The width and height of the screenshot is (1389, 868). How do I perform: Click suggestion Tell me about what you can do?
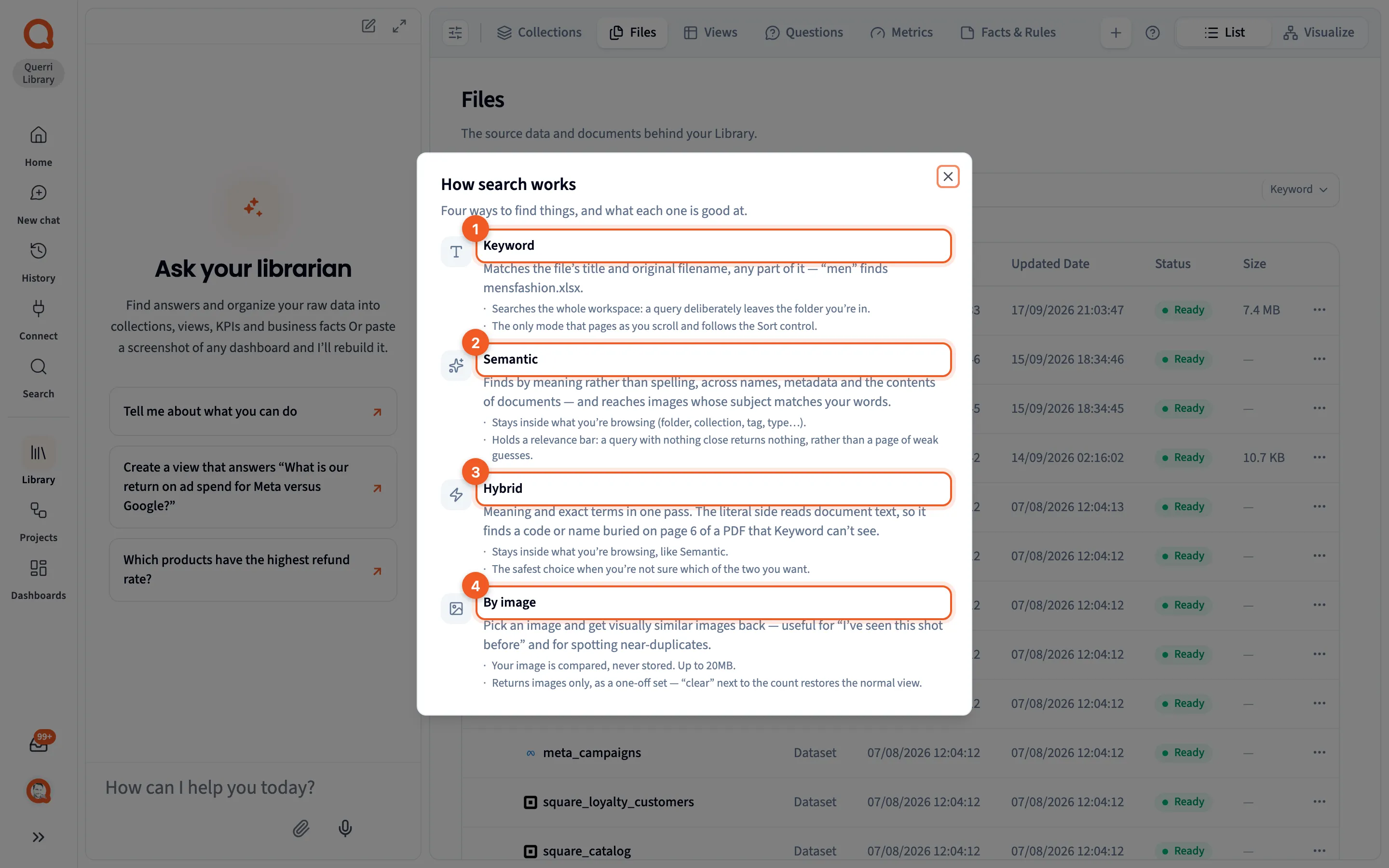[253, 412]
